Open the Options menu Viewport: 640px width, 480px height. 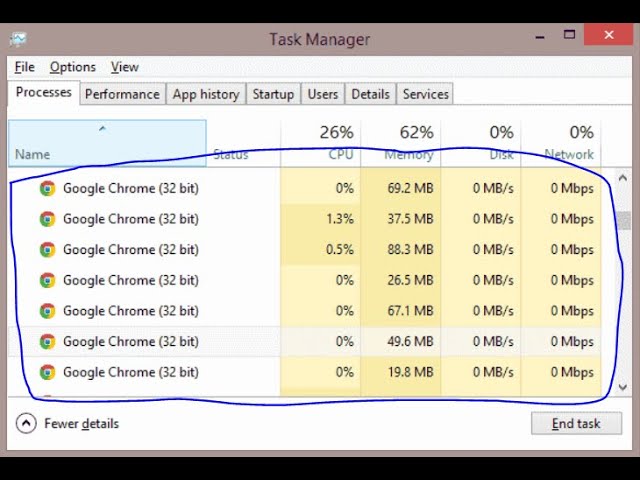point(73,67)
